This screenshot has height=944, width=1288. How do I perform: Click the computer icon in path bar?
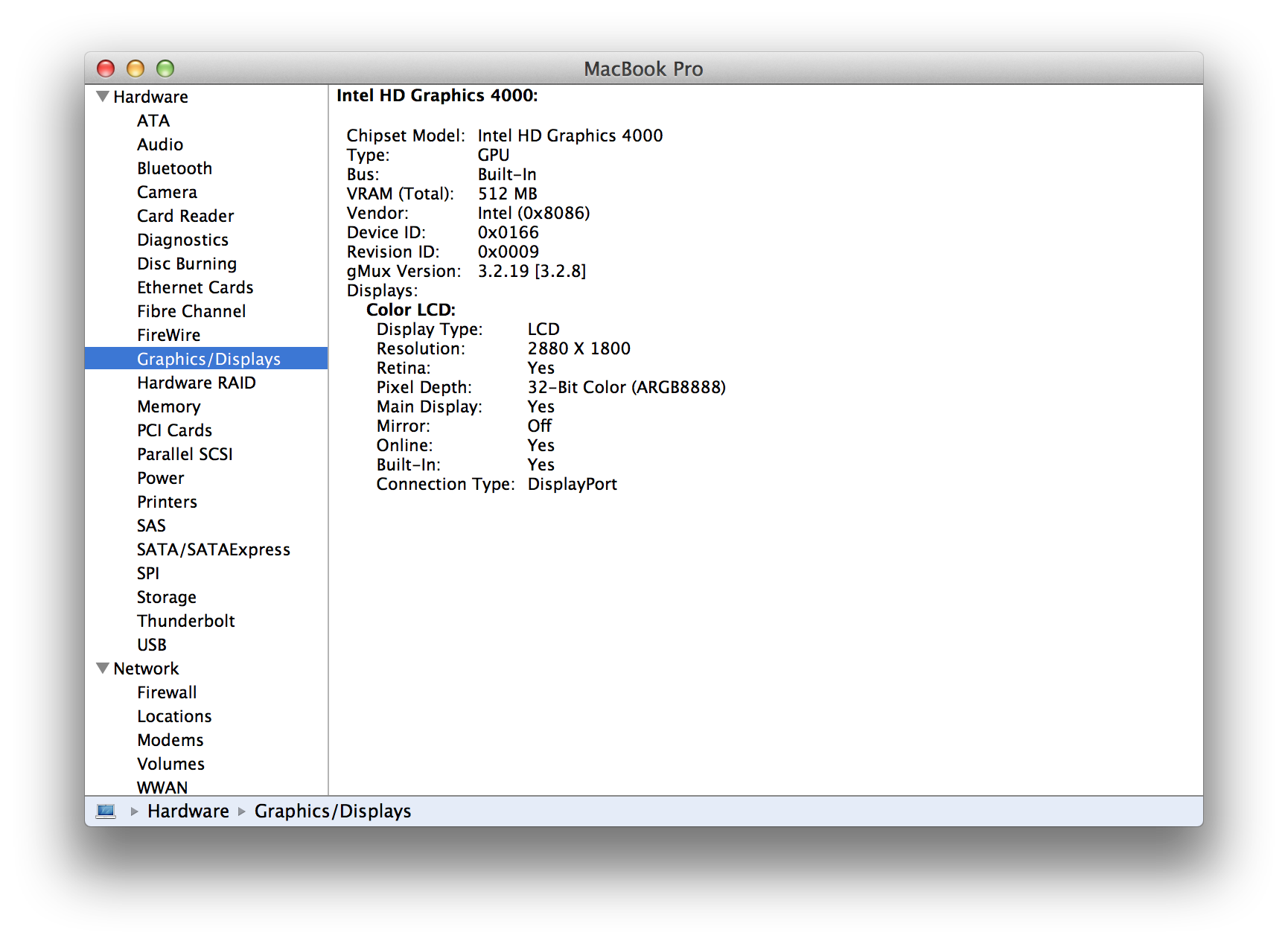coord(106,811)
